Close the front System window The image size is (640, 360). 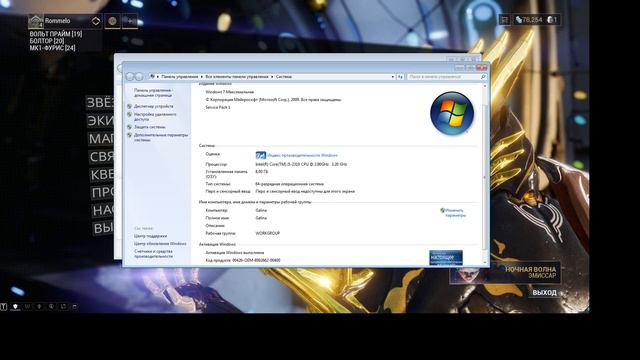(482, 67)
